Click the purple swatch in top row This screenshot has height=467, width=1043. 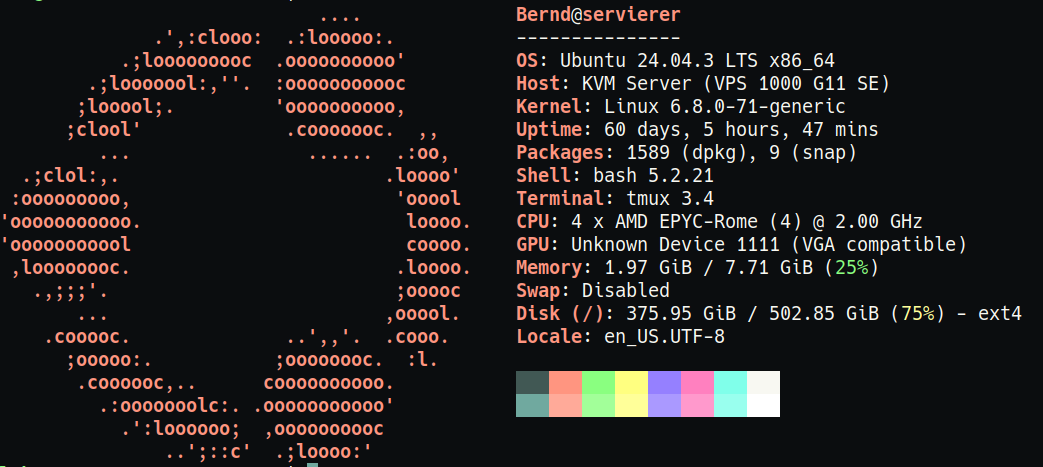point(664,382)
